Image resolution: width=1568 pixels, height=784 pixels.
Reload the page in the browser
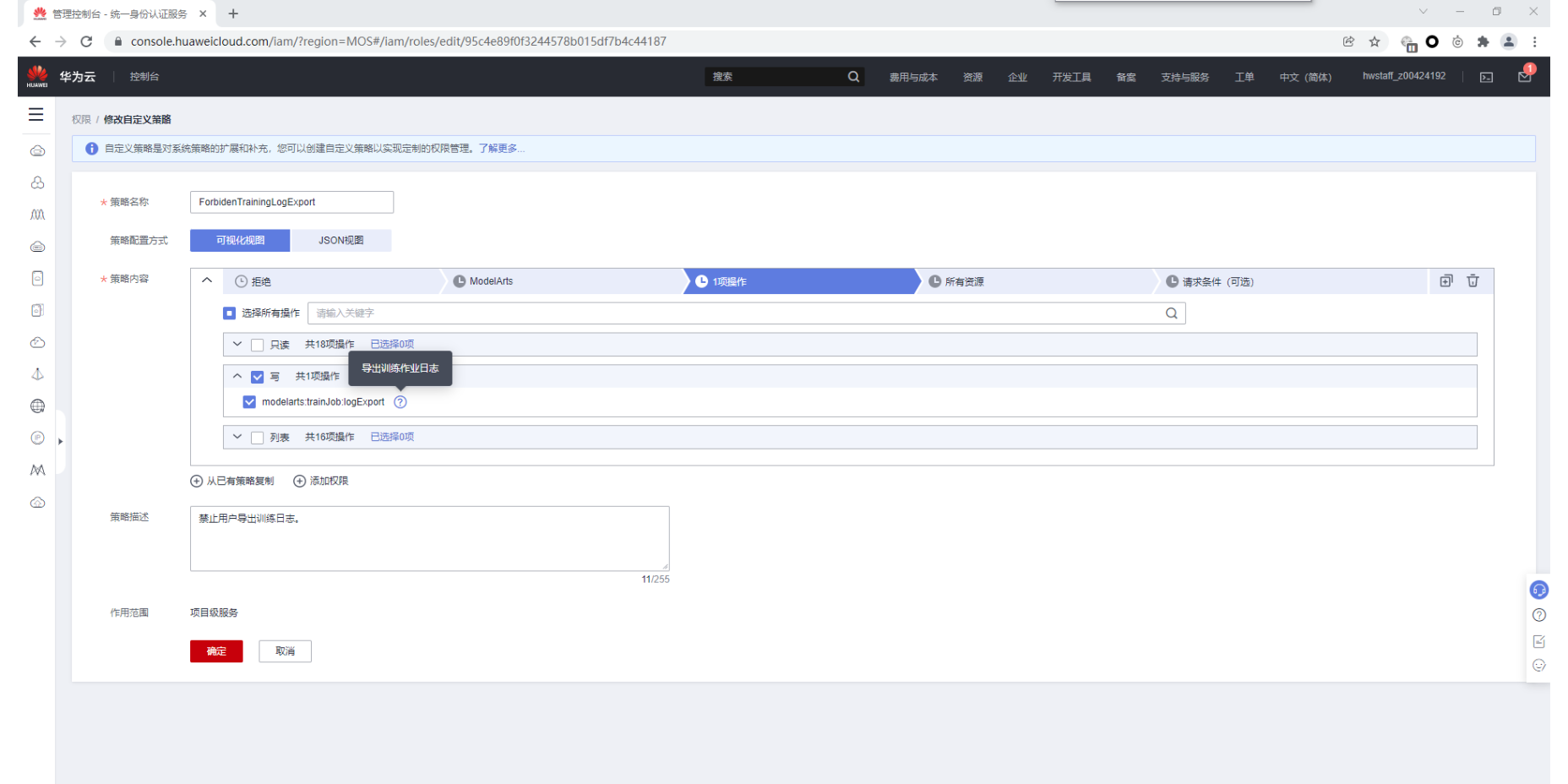[86, 41]
